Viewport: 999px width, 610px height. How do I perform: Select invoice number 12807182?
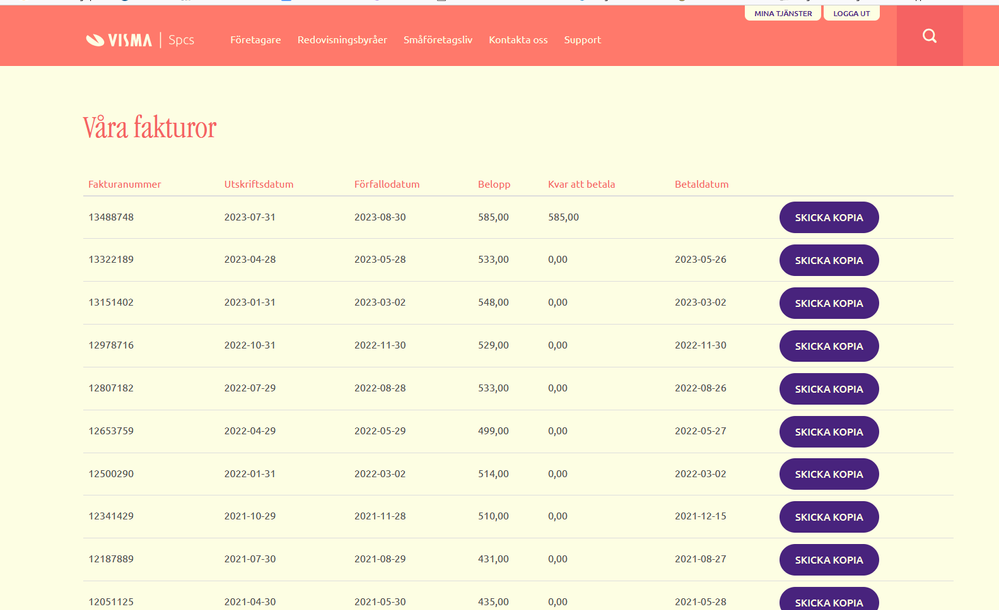111,388
